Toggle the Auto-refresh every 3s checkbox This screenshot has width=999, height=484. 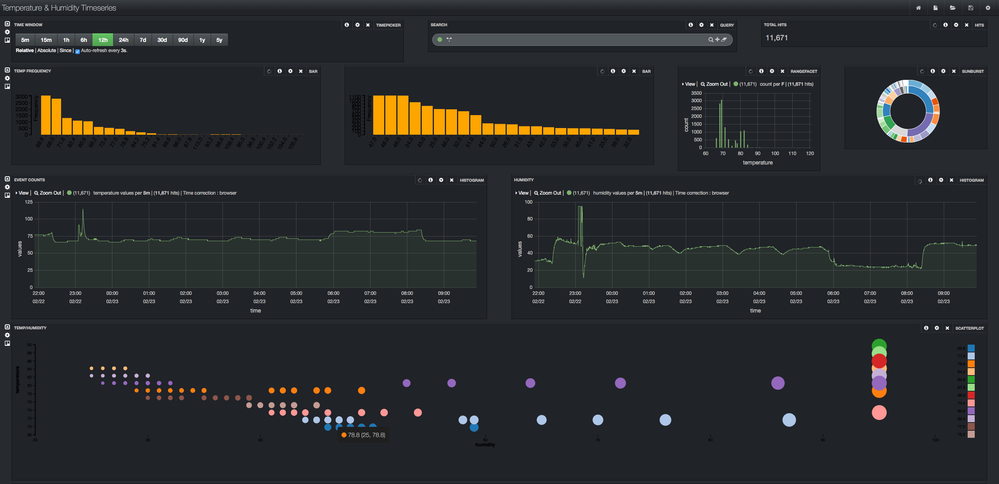(77, 50)
